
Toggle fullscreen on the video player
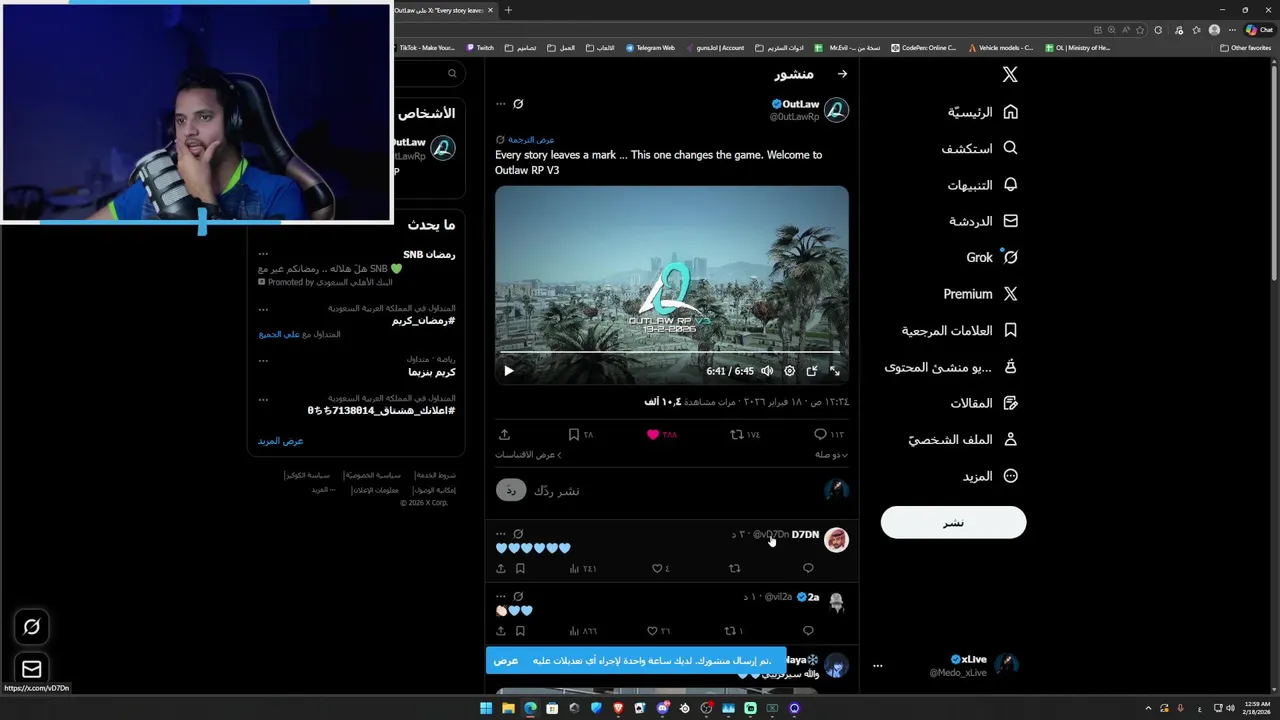(x=835, y=371)
